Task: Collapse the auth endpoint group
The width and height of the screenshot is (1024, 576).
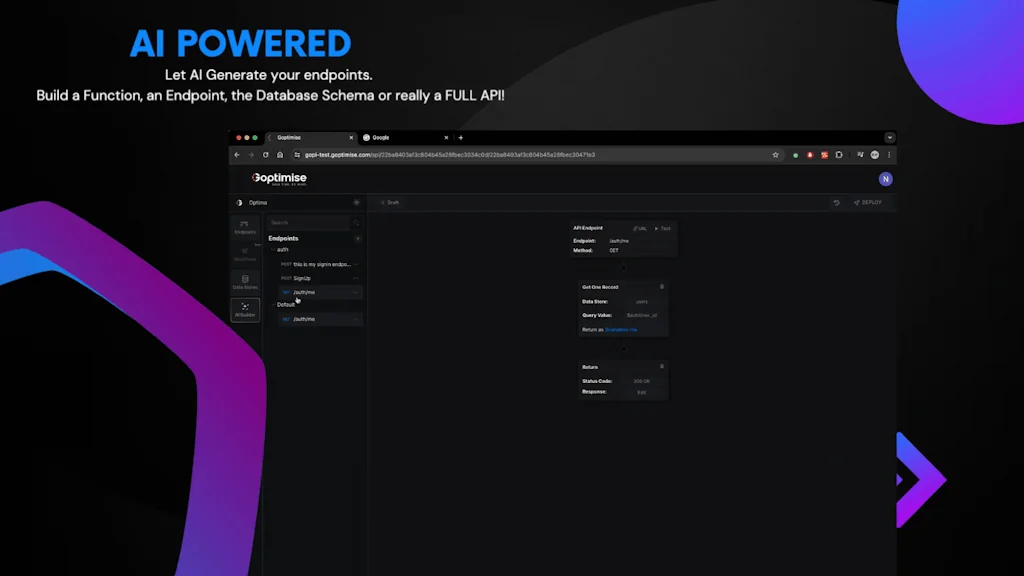Action: click(273, 250)
